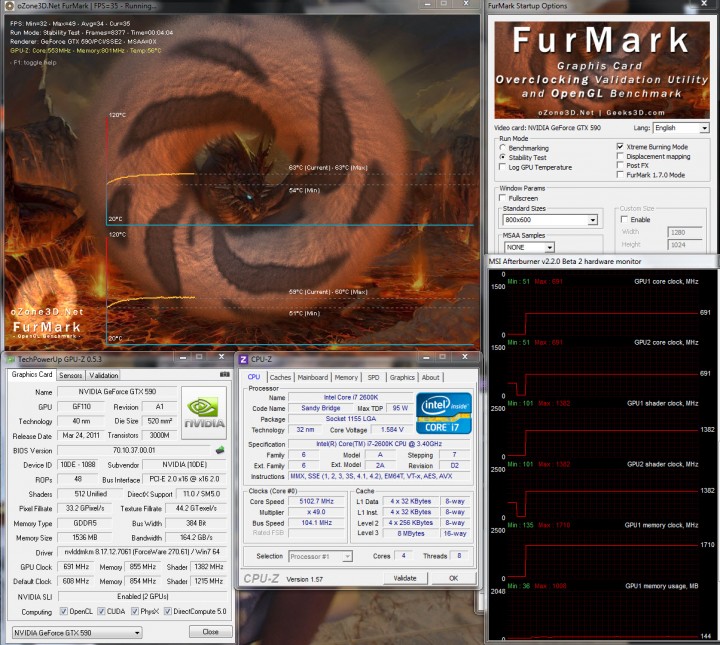Viewport: 720px width, 645px height.
Task: Toggle the DirectCompute 5.0 checkbox
Action: pyautogui.click(x=168, y=611)
